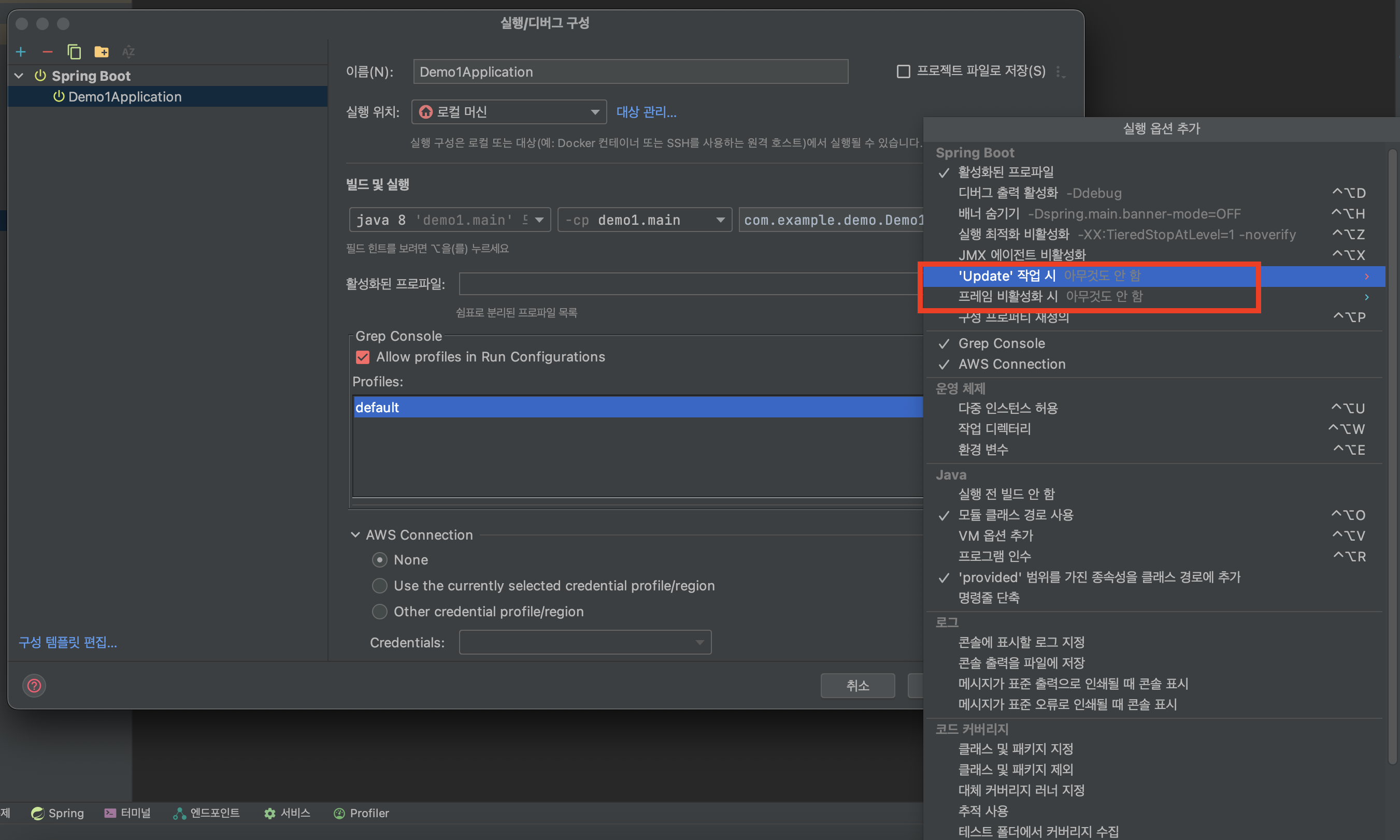Collapse the AWS Connection section
This screenshot has height=840, width=1400.
355,535
